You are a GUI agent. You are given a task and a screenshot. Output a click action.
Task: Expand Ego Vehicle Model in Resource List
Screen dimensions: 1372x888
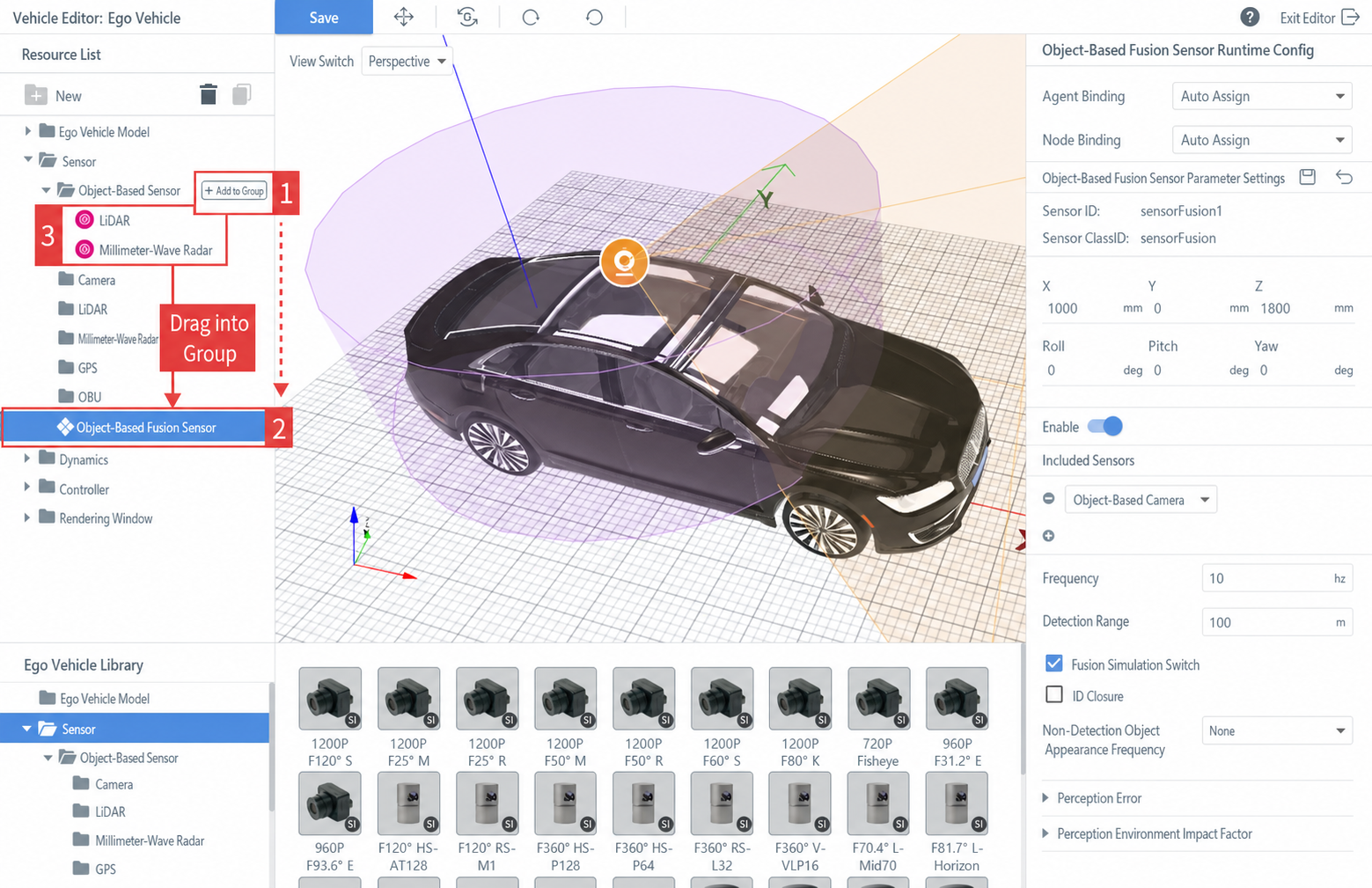point(28,131)
